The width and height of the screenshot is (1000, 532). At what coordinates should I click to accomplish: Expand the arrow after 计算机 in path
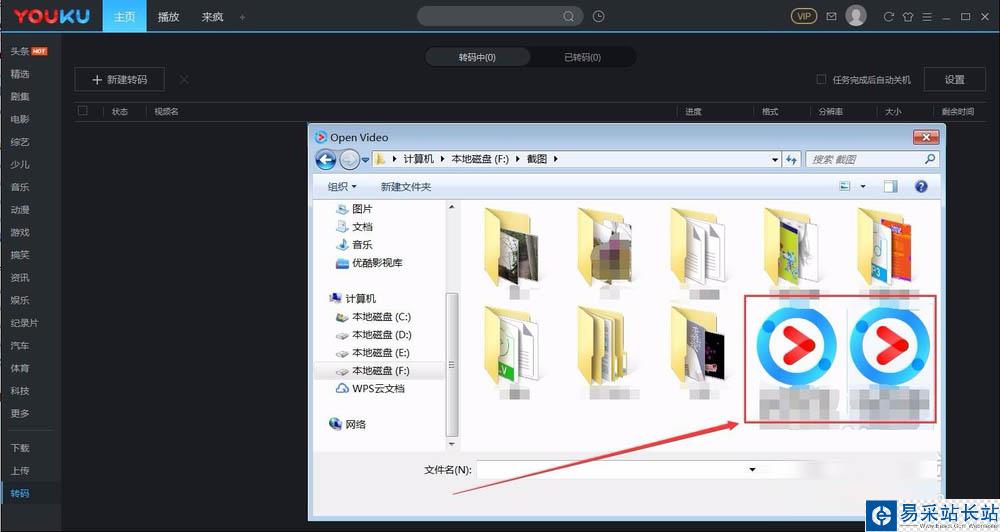[442, 159]
